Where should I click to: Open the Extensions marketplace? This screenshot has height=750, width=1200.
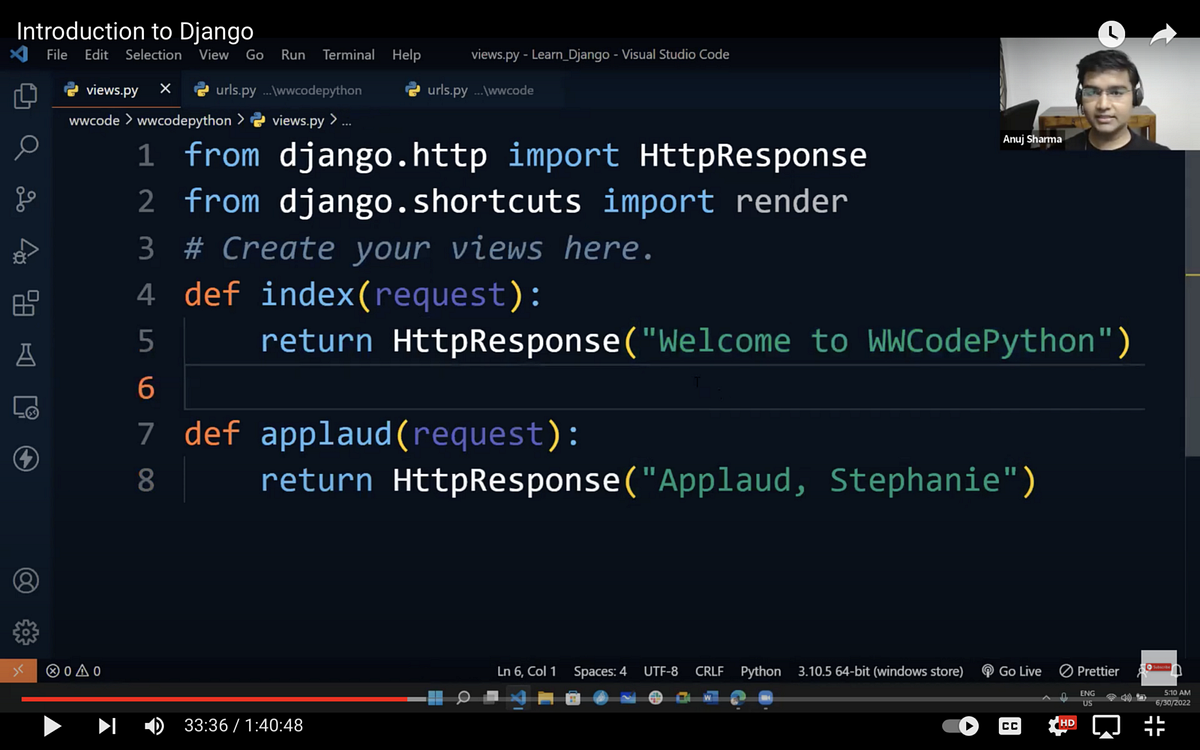click(x=27, y=303)
